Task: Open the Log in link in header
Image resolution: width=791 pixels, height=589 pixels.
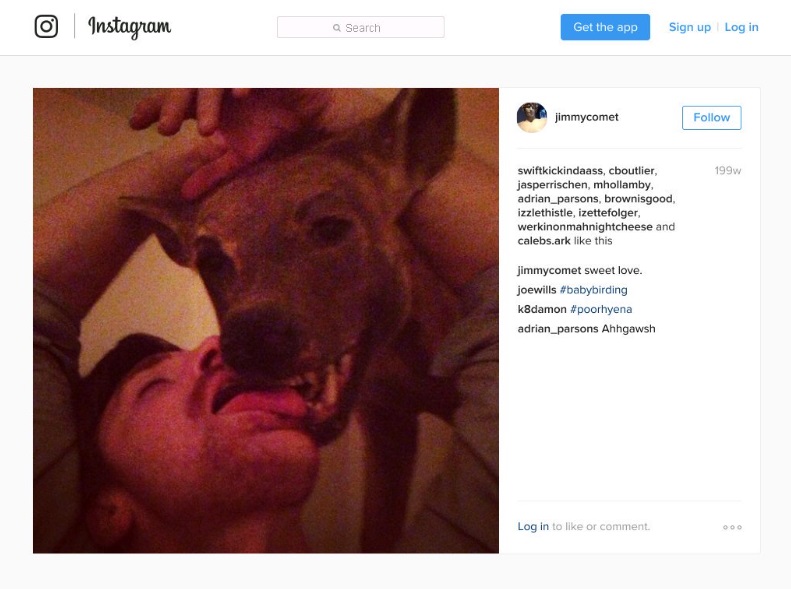Action: click(x=741, y=27)
